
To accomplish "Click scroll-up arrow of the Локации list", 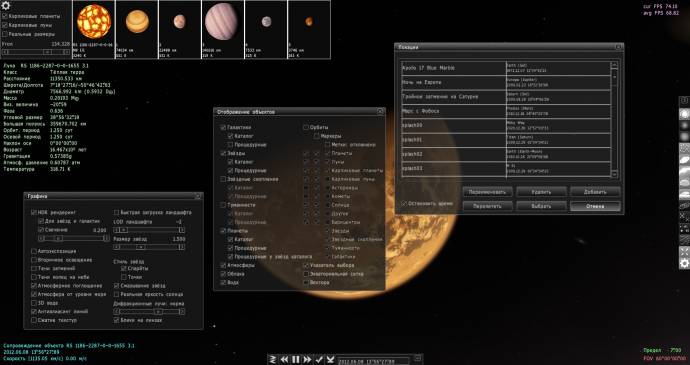I will pyautogui.click(x=614, y=65).
